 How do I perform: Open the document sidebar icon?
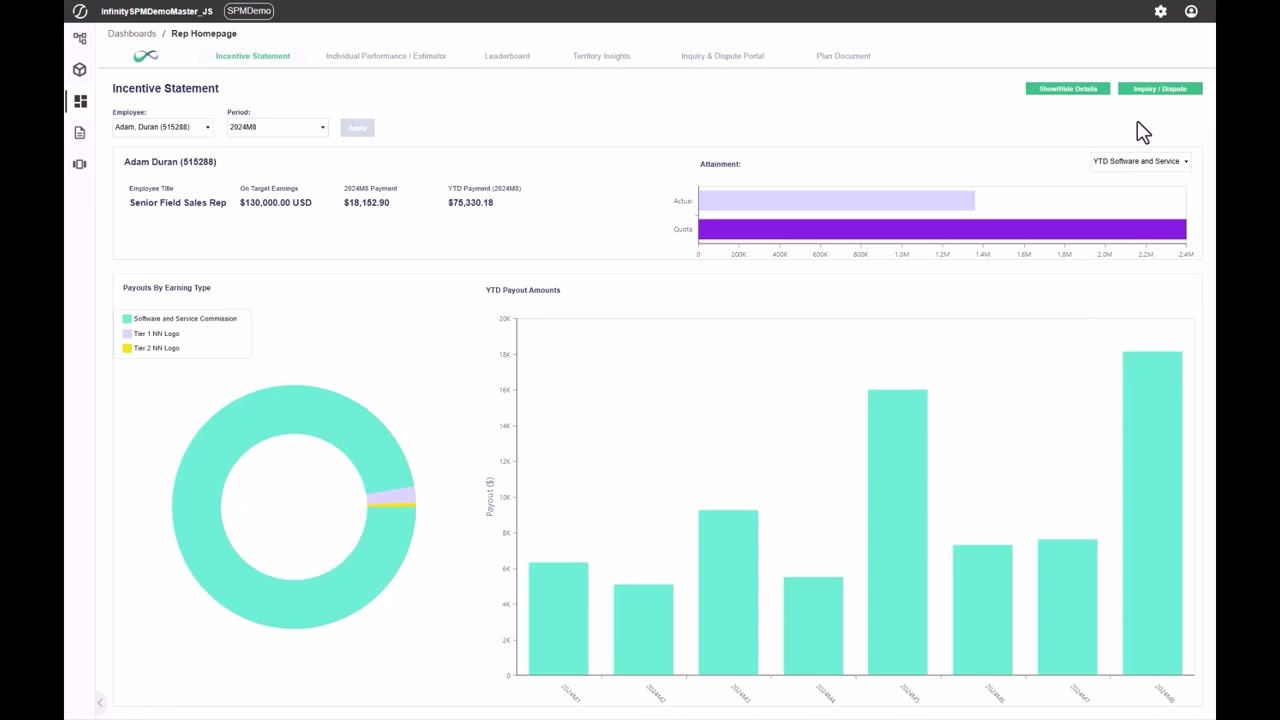80,133
